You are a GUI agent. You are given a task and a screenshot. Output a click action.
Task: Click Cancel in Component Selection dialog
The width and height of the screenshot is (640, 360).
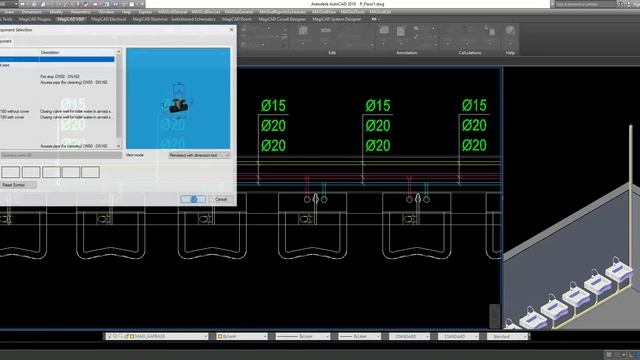pos(221,199)
